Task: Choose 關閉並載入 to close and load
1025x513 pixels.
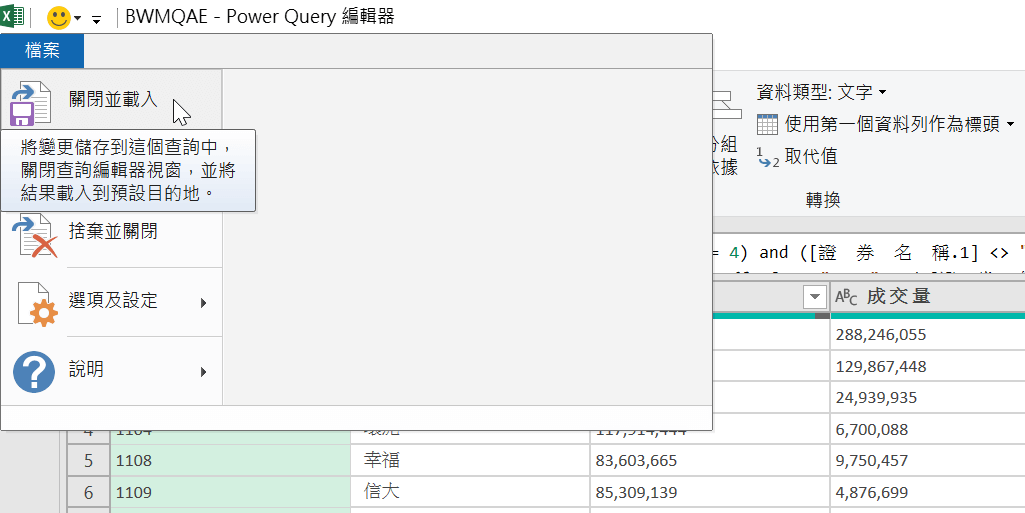Action: coord(112,99)
